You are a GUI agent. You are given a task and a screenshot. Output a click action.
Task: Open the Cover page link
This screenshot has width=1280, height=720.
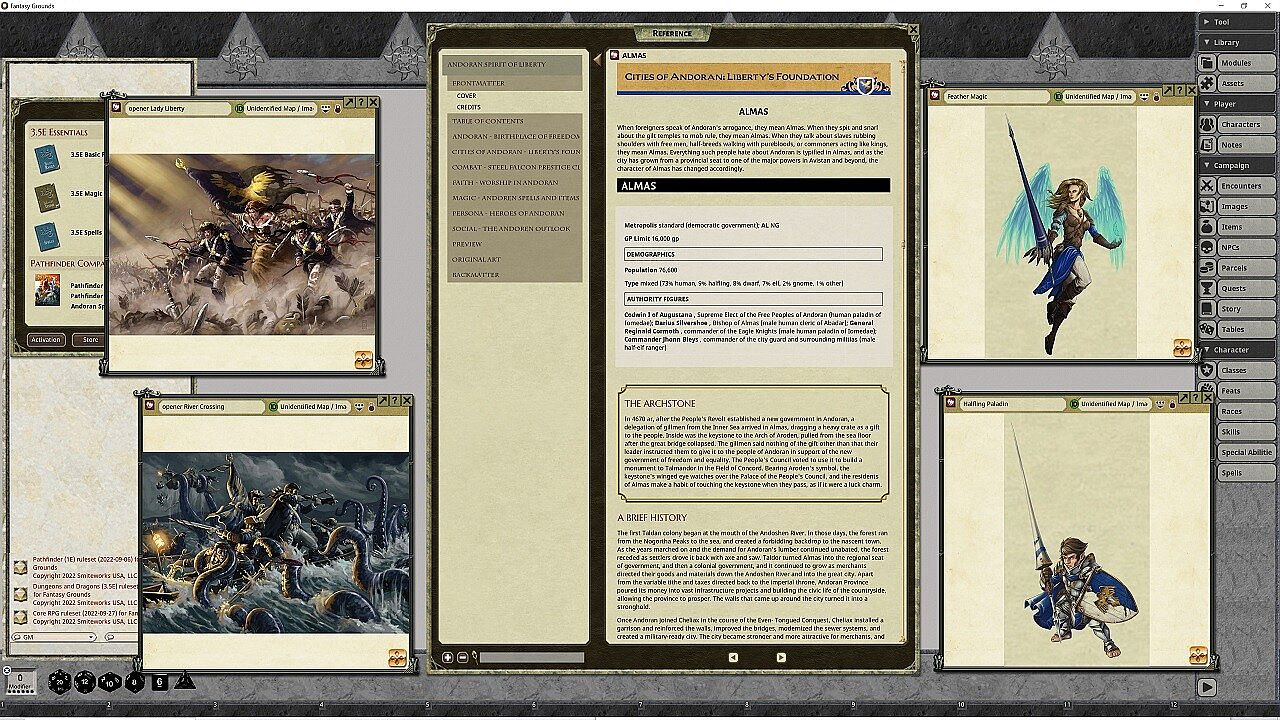(467, 96)
